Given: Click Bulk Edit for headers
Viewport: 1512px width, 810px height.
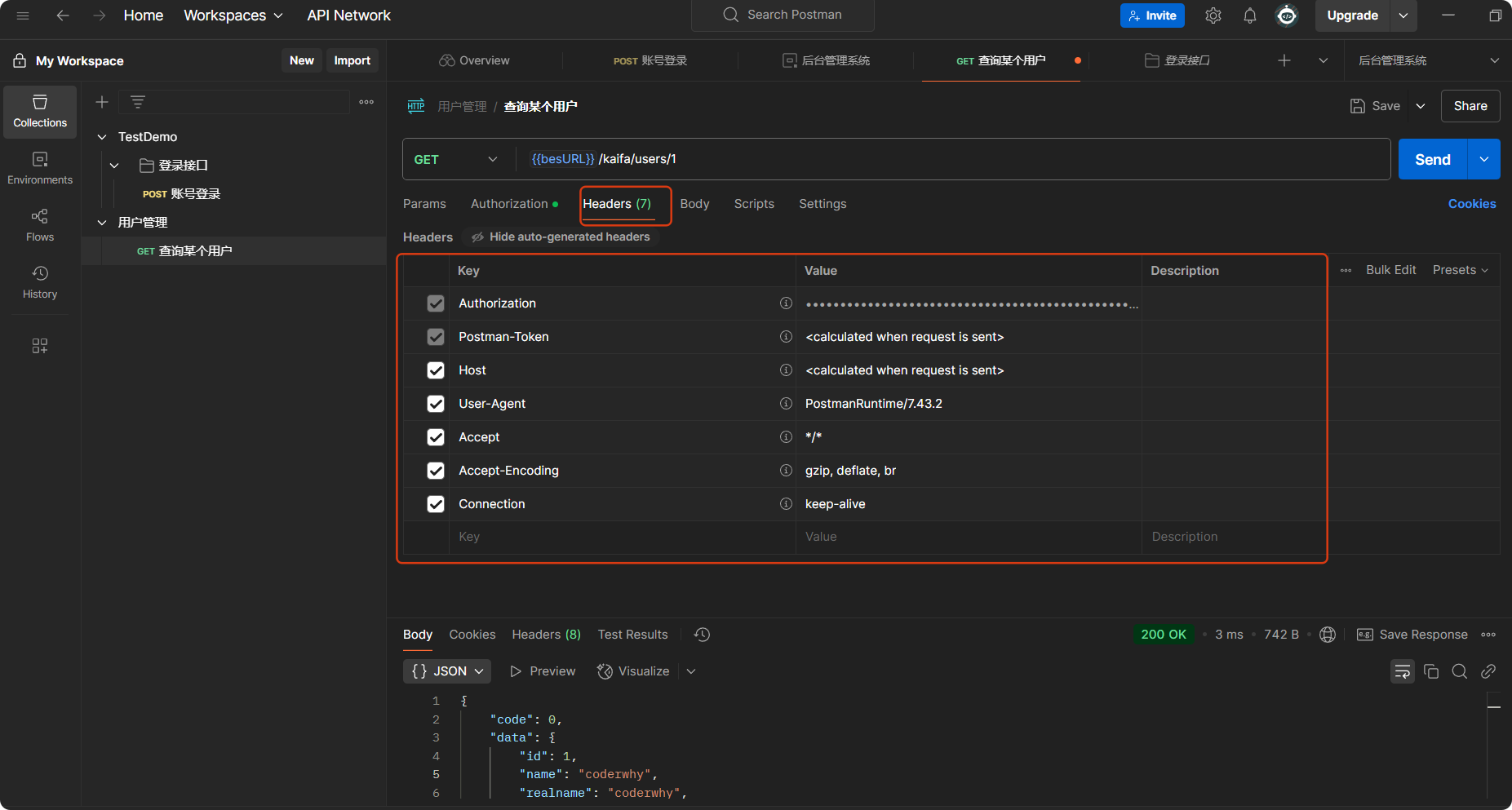Looking at the screenshot, I should [1391, 270].
